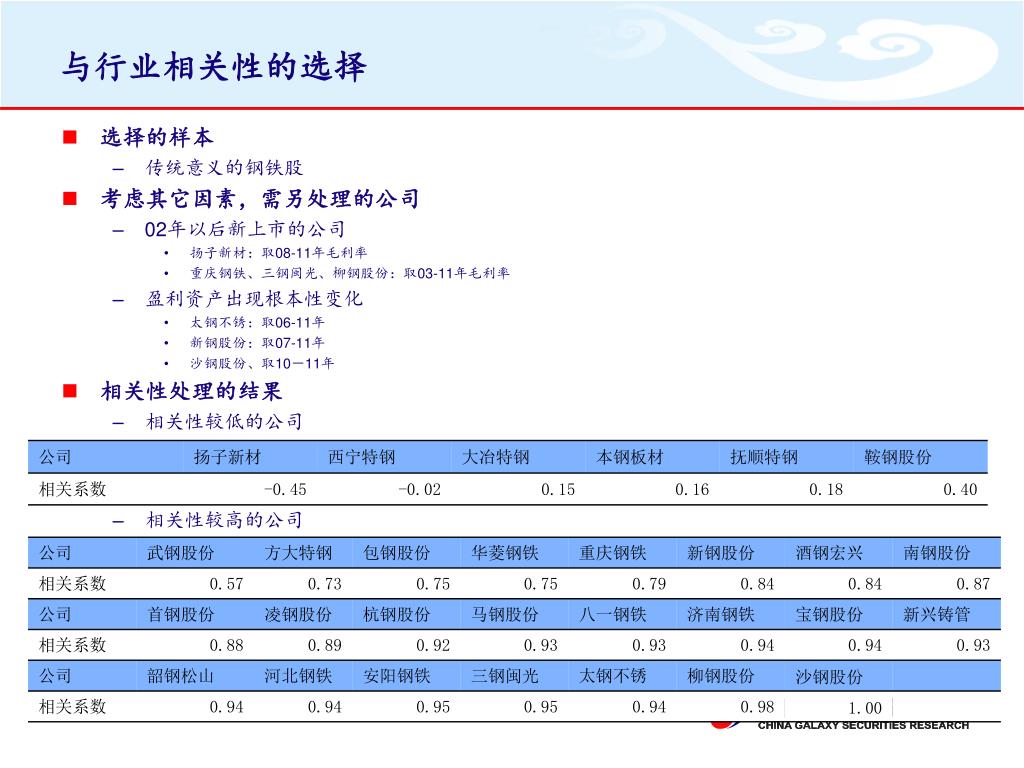Click the China Galaxy Securities Research footer
Image resolution: width=1024 pixels, height=768 pixels.
point(863,726)
